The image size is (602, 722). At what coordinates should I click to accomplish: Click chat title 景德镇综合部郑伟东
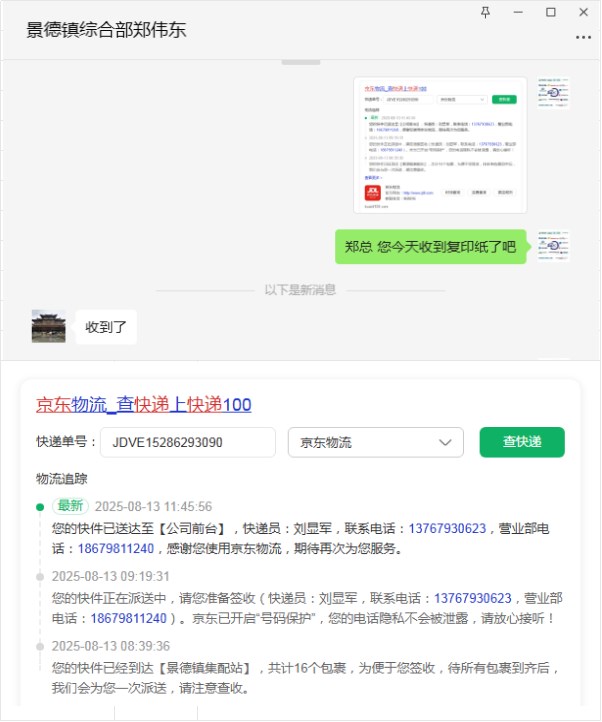click(106, 30)
